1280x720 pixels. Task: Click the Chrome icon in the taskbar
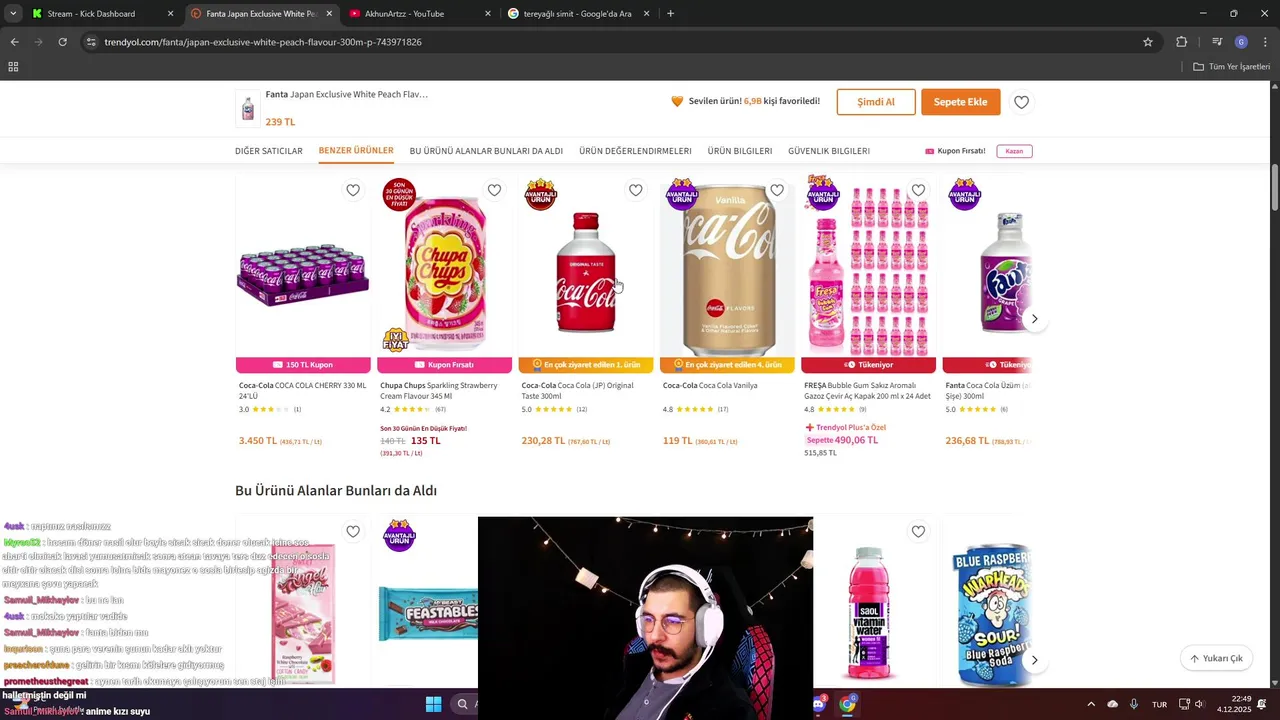847,704
